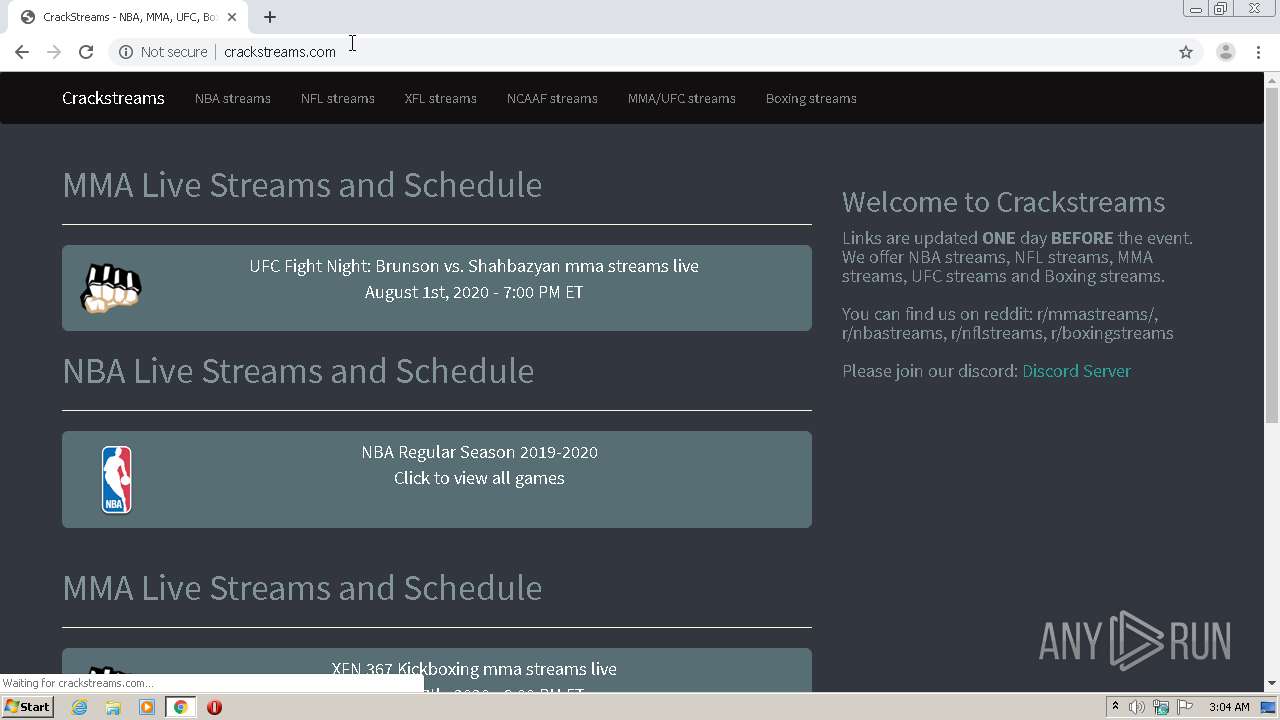Reload the crackstreams page
Image resolution: width=1280 pixels, height=720 pixels.
click(86, 52)
